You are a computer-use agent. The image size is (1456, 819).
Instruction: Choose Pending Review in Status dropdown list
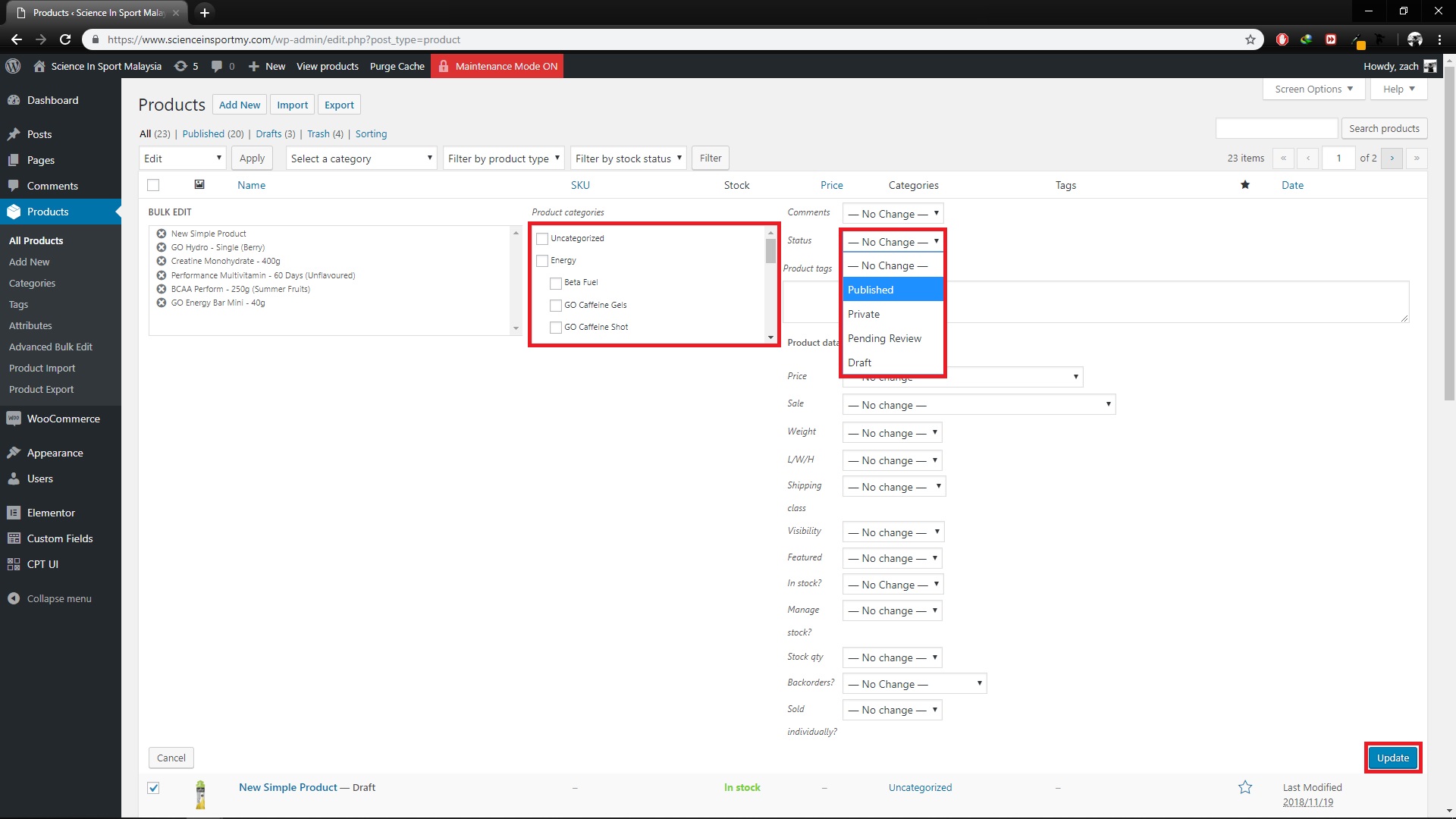[893, 338]
